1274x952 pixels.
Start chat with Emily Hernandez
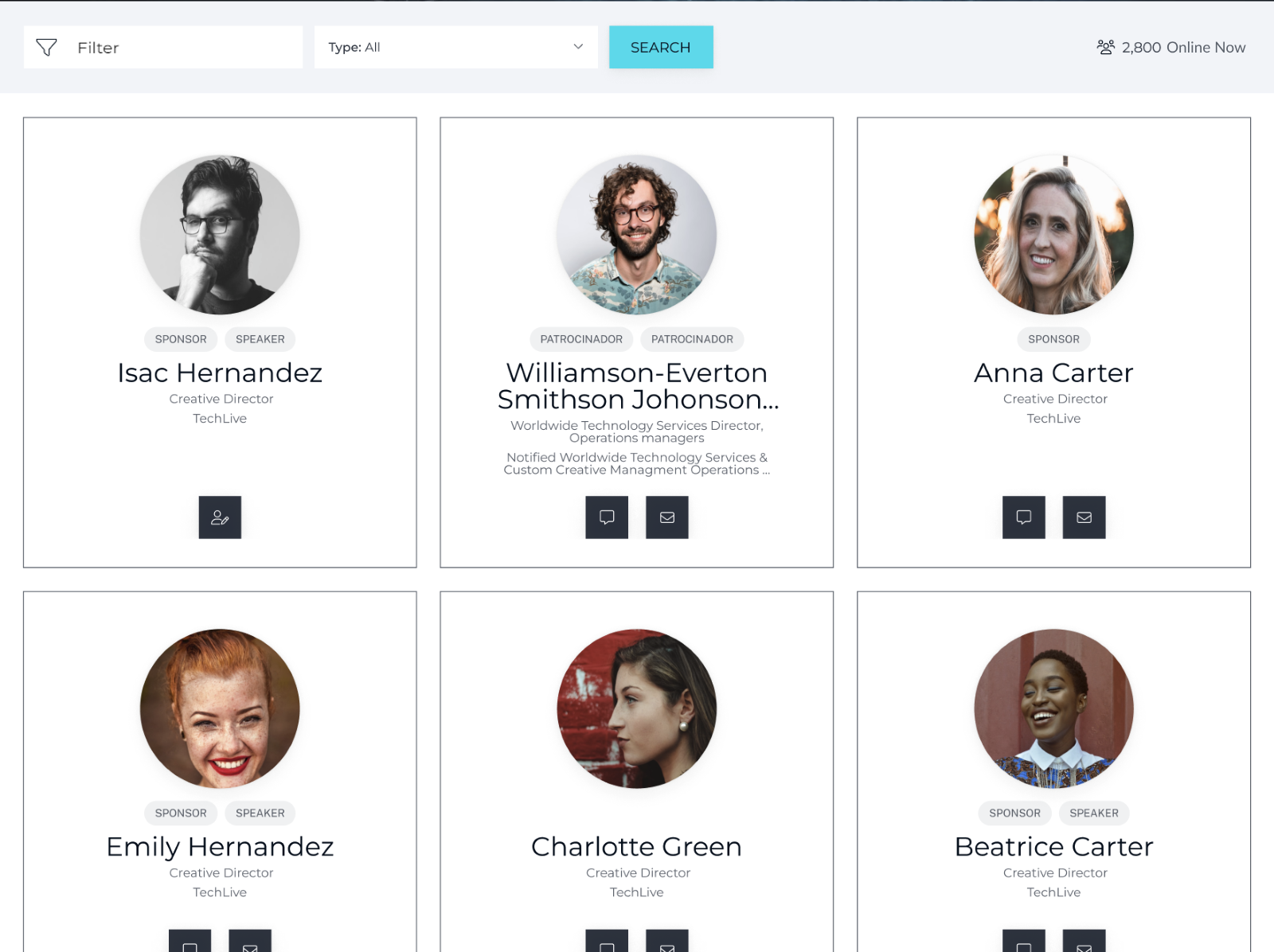[190, 941]
